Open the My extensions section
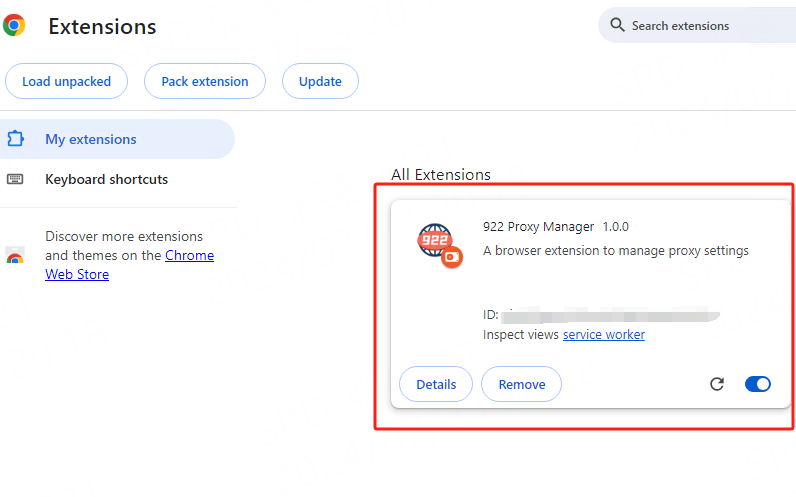796x497 pixels. pyautogui.click(x=91, y=140)
